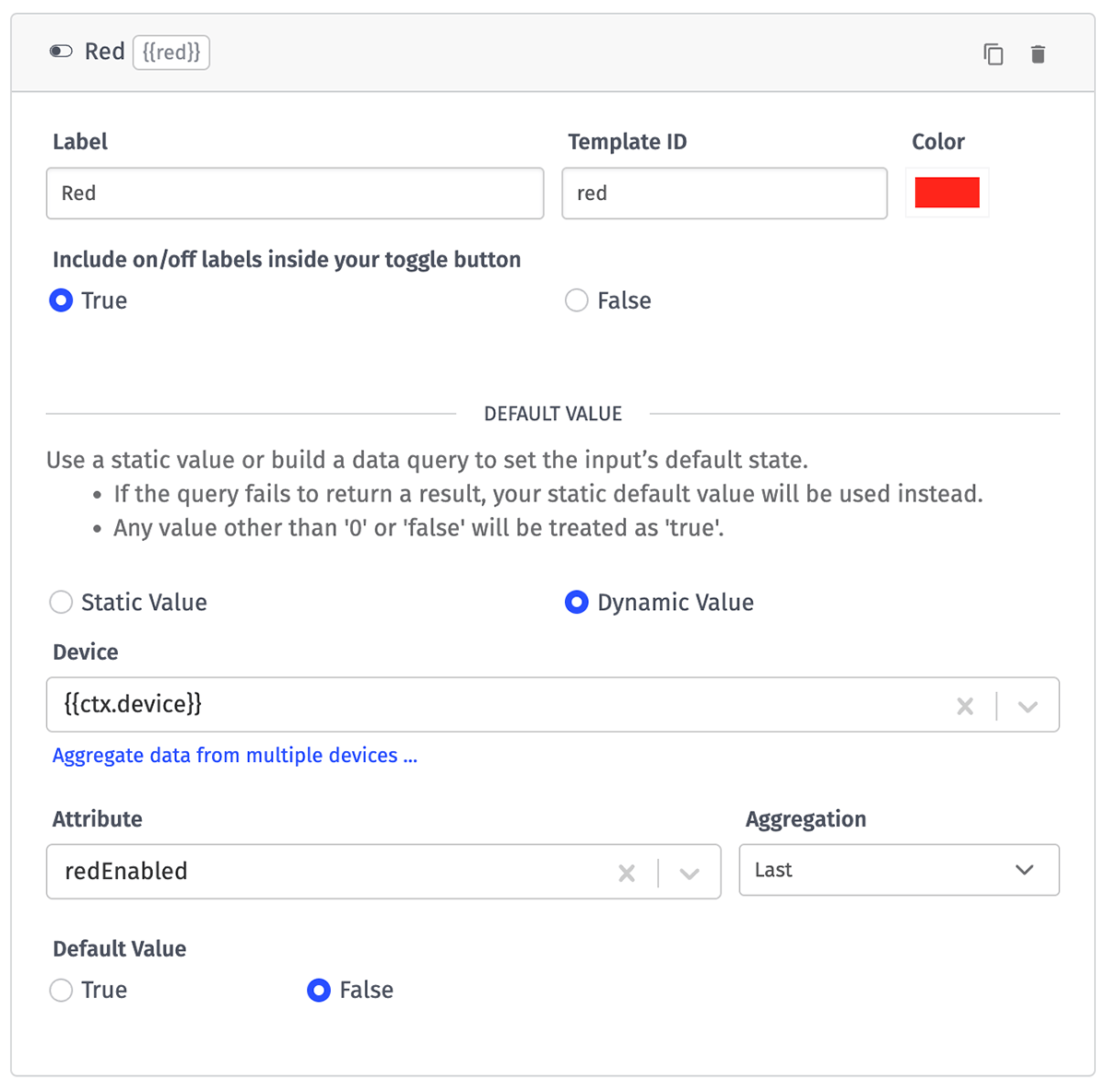Delete the Red input with trash icon
1106x1092 pixels.
click(1038, 54)
